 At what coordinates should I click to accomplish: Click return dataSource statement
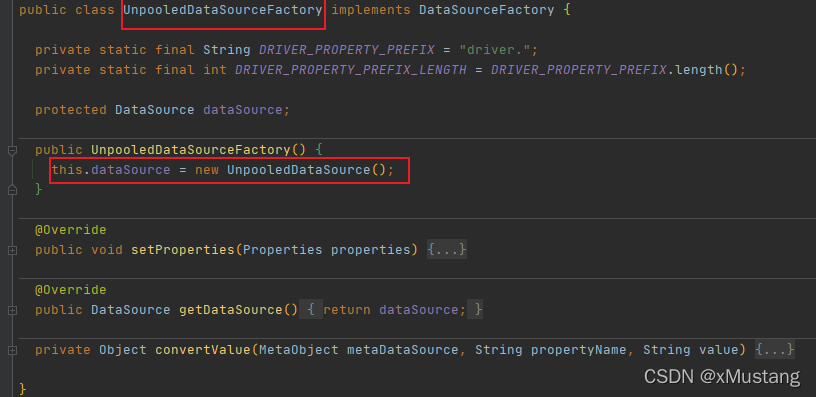pos(394,310)
